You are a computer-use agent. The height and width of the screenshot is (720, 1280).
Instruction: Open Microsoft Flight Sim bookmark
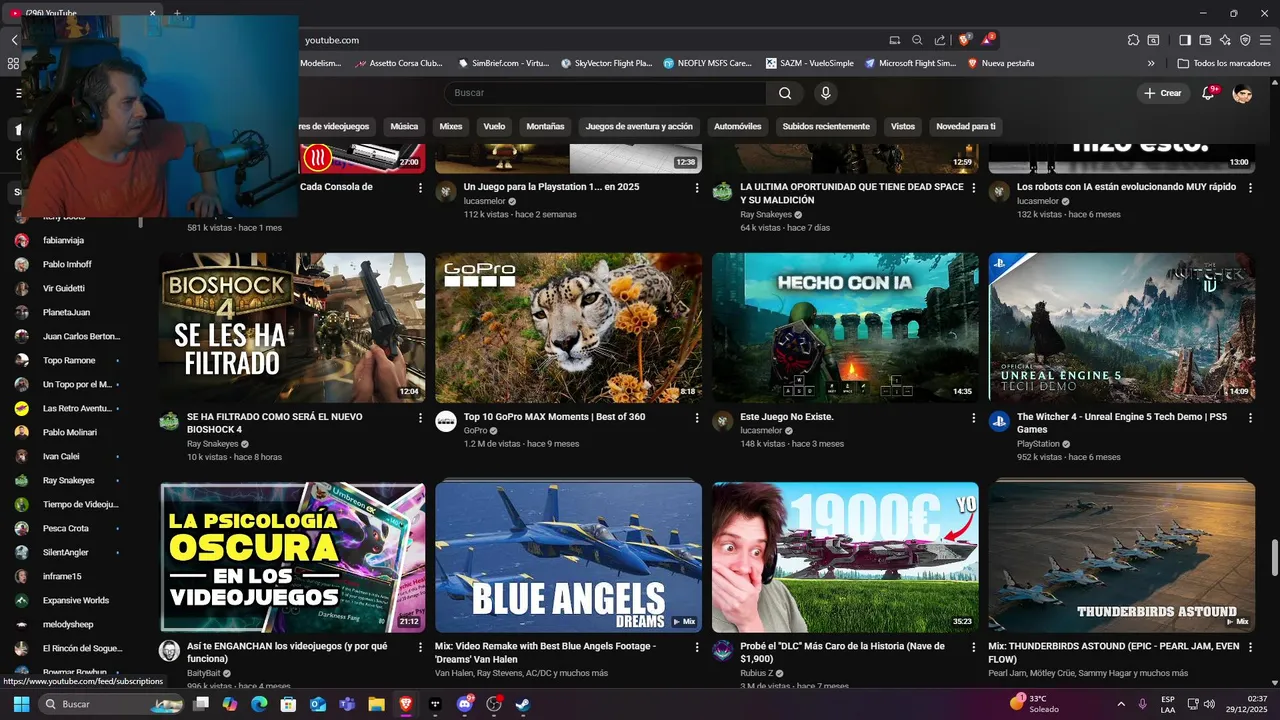point(911,63)
